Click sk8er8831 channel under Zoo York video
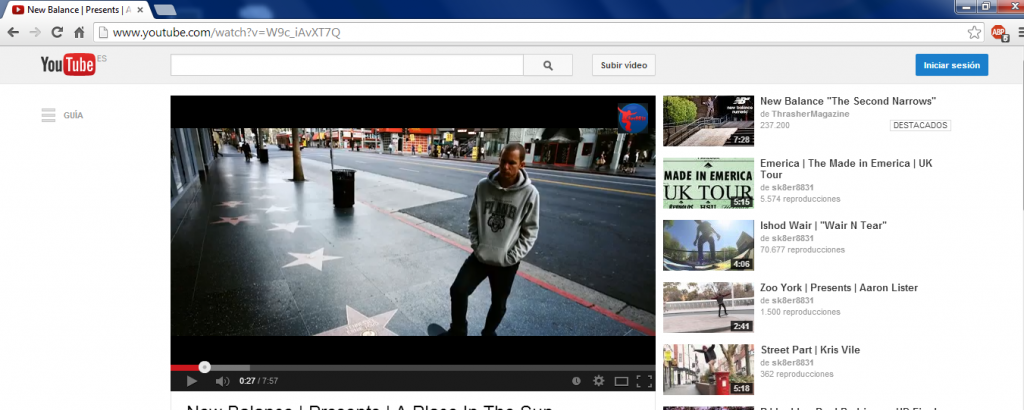 (792, 300)
